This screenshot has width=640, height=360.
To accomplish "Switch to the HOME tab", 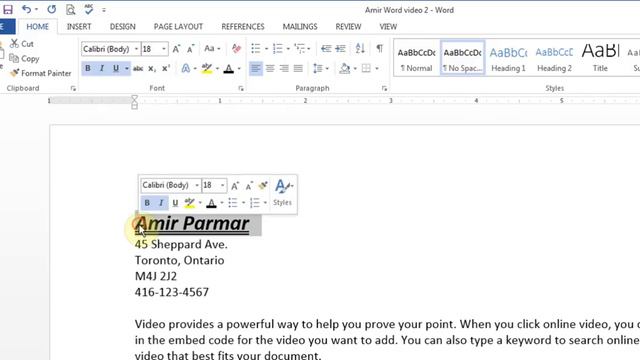I will click(x=38, y=27).
